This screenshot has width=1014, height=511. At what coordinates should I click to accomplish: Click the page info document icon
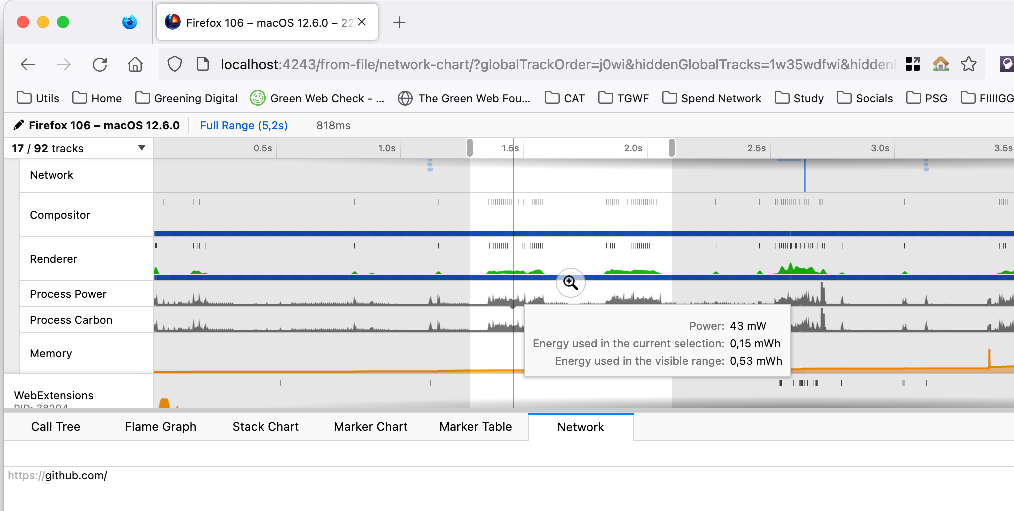click(202, 64)
